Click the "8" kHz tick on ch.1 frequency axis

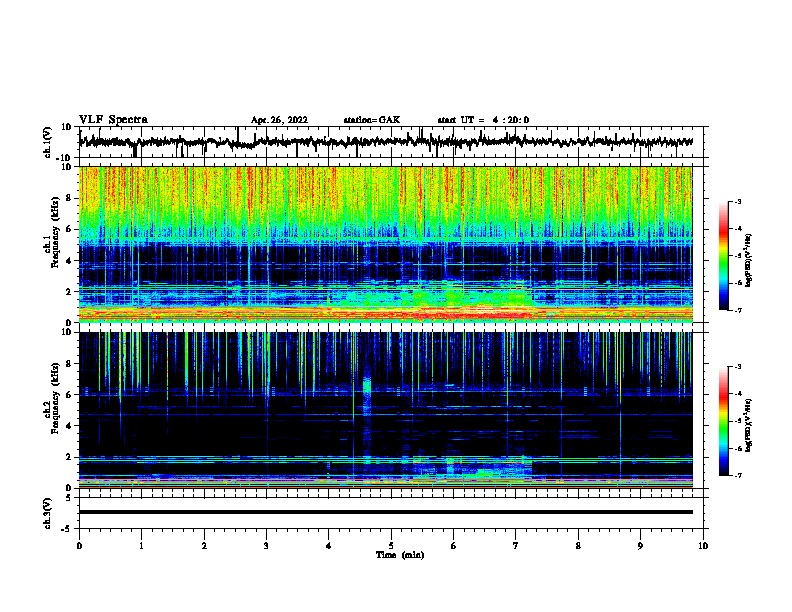[x=69, y=198]
